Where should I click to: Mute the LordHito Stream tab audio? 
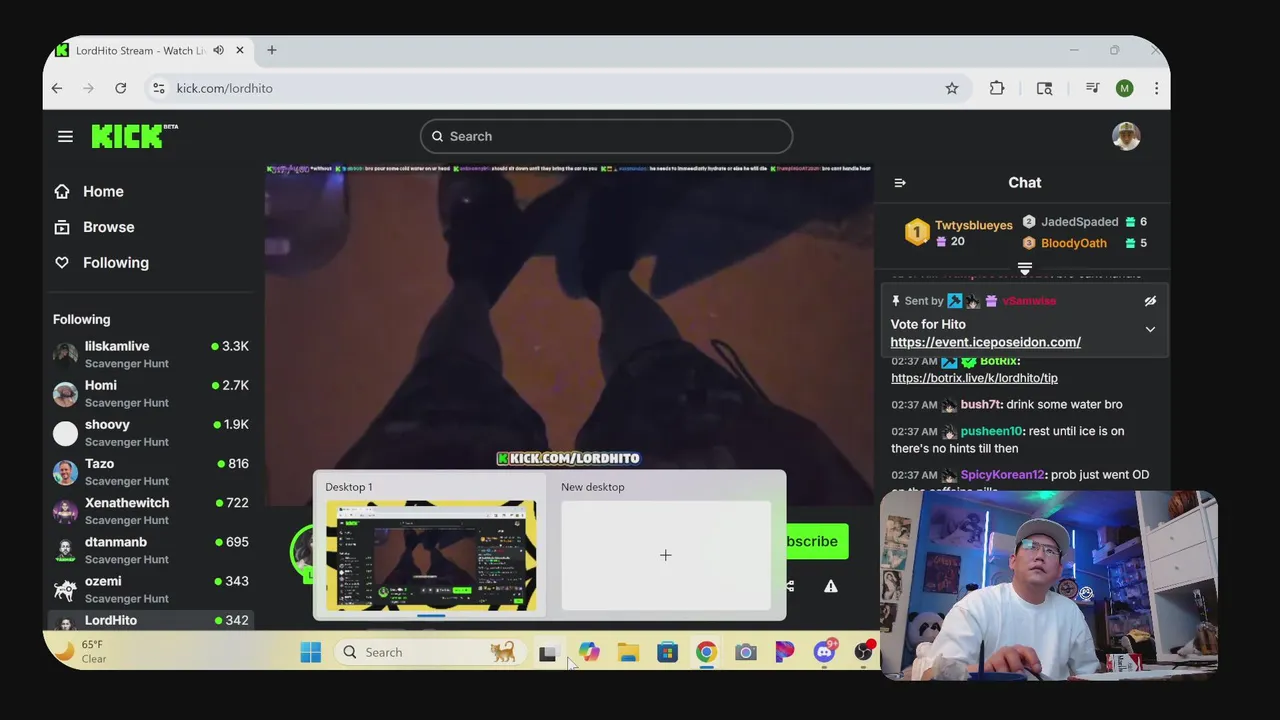[218, 50]
